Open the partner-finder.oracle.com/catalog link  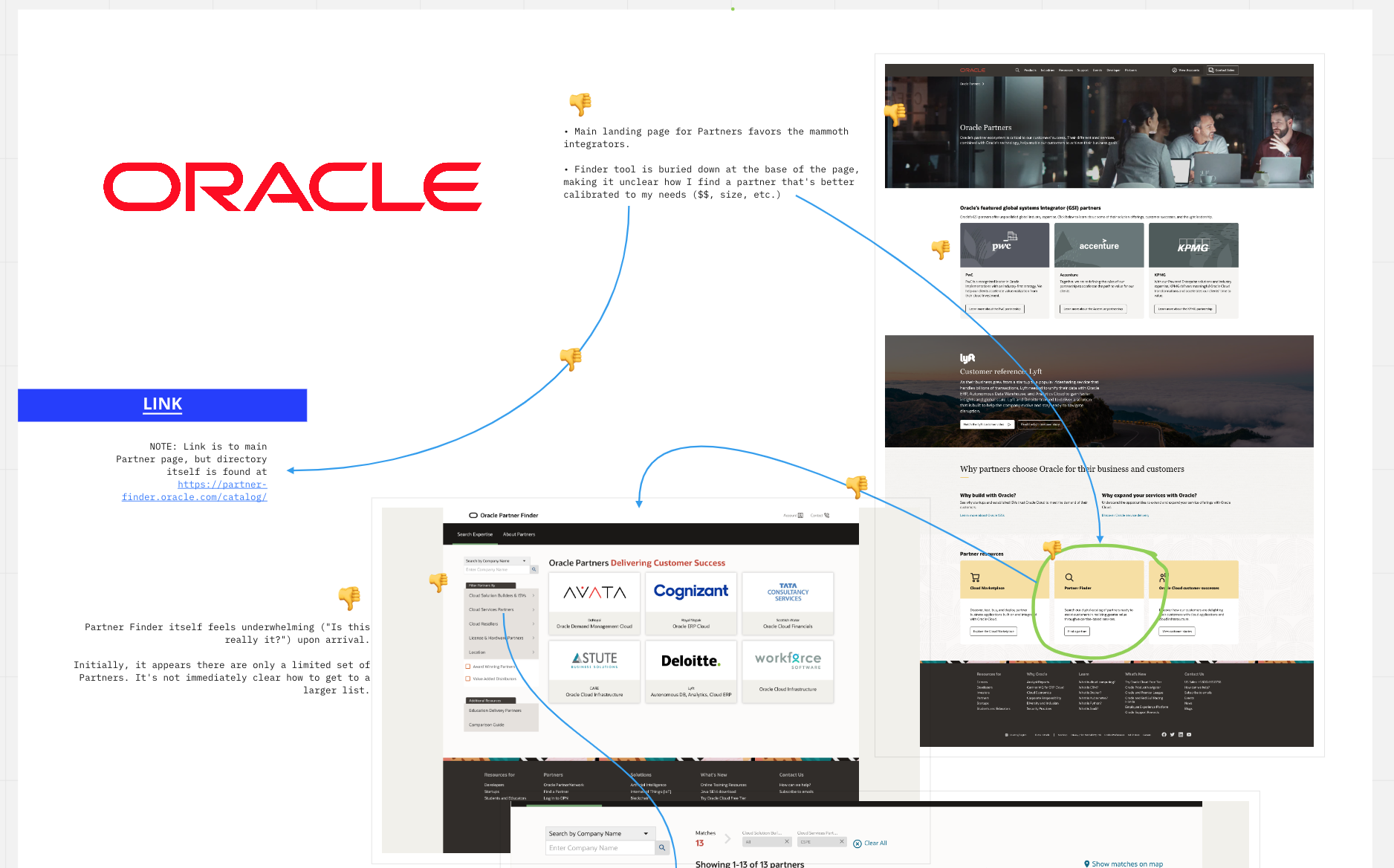pyautogui.click(x=195, y=490)
